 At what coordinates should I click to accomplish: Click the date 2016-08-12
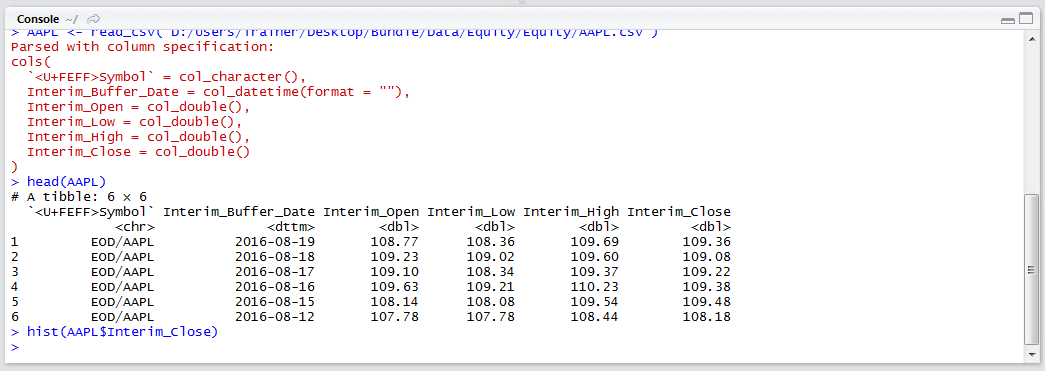(275, 316)
